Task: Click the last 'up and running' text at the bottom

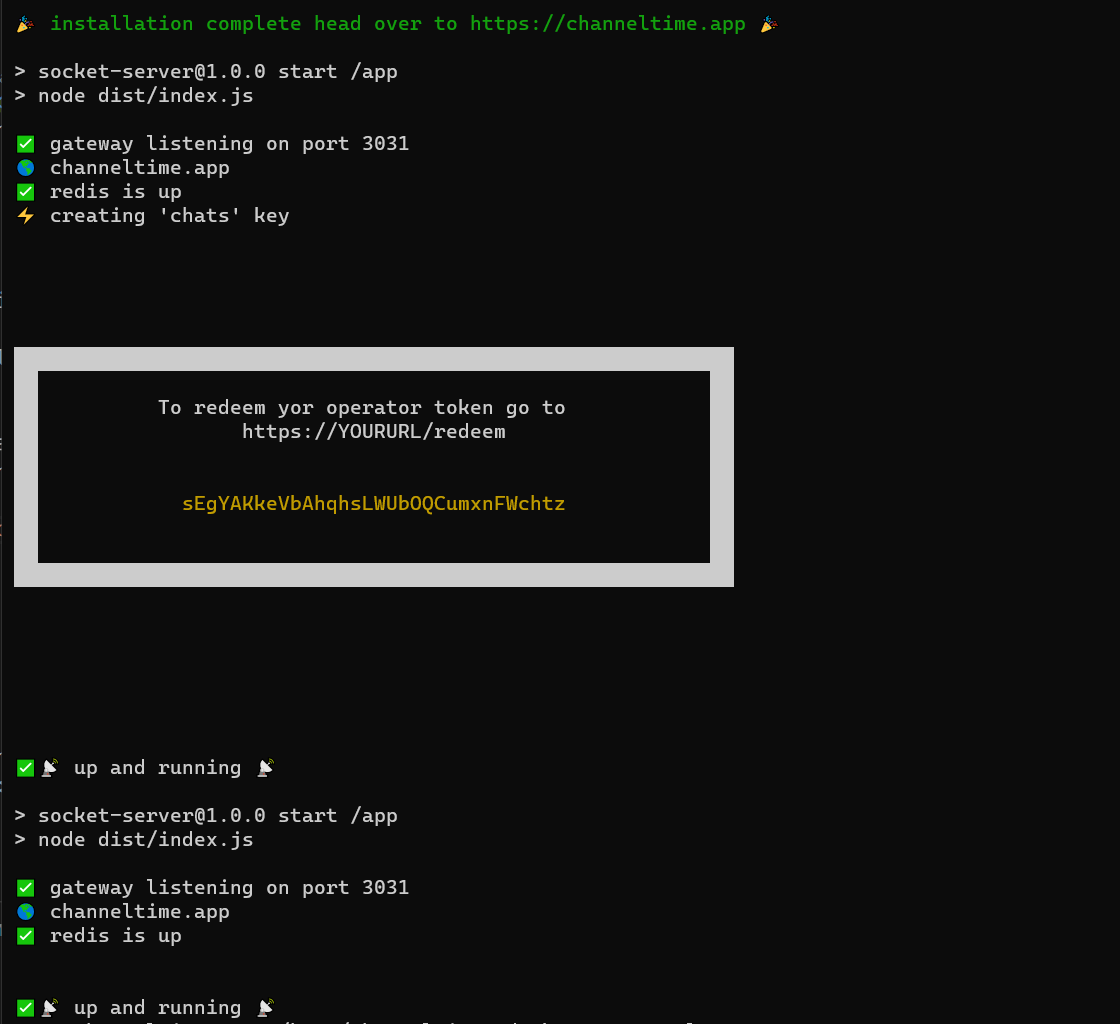Action: 157,1008
